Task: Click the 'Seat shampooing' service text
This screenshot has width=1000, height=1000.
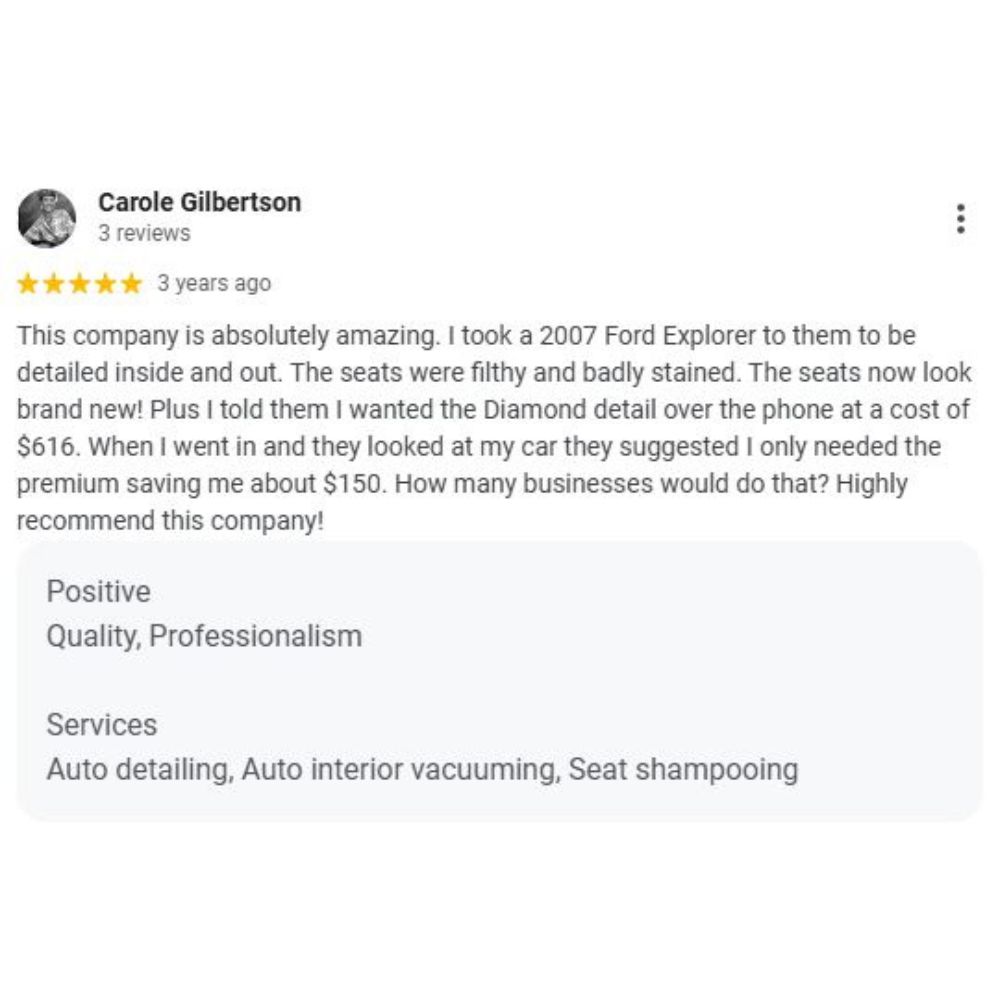Action: [x=682, y=770]
